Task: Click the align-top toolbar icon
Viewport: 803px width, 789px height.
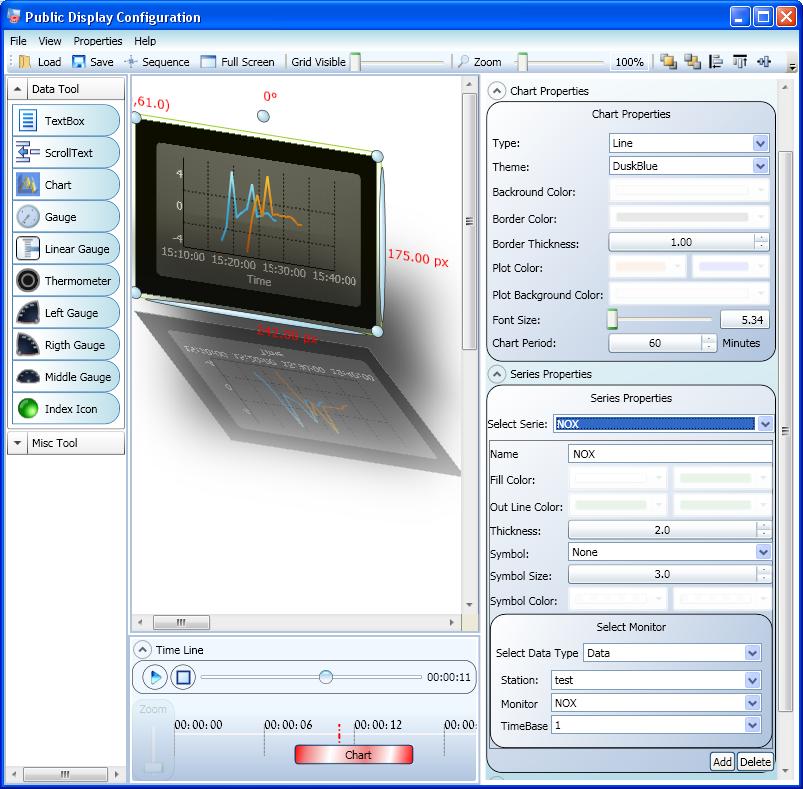Action: tap(739, 61)
